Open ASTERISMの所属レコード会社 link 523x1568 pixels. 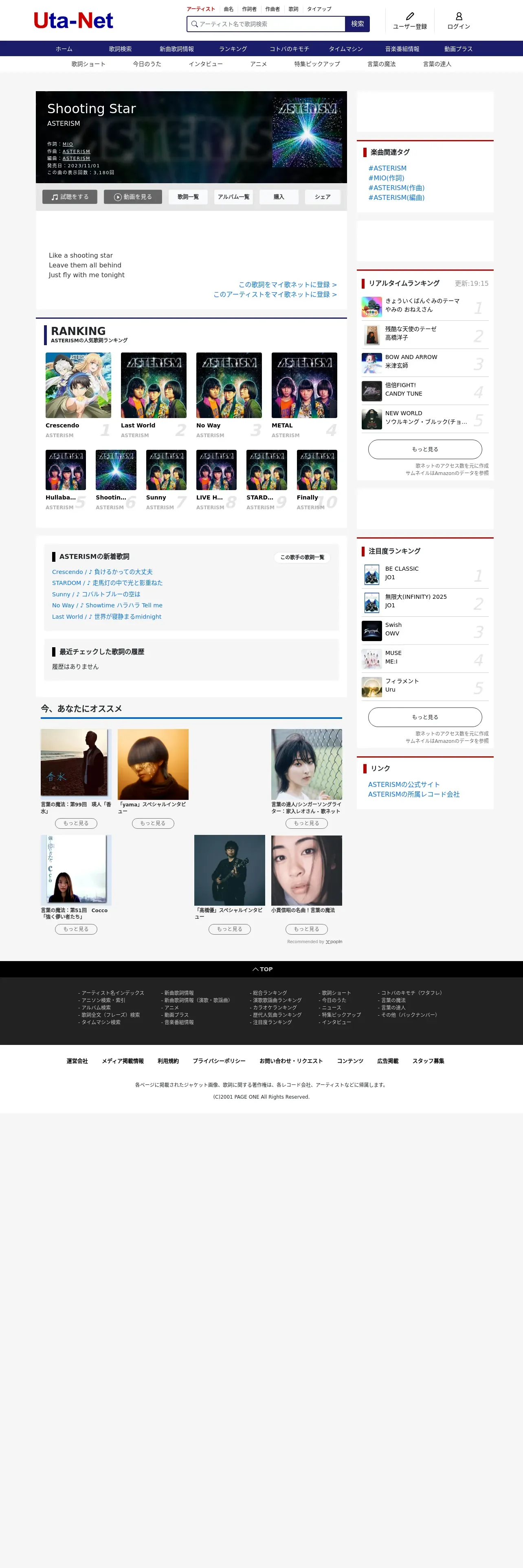click(414, 794)
